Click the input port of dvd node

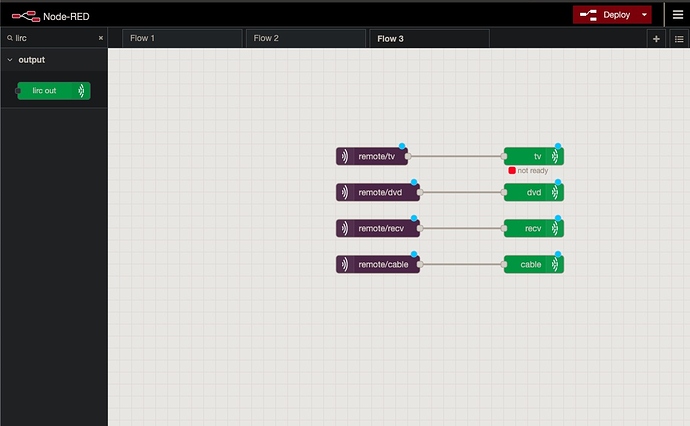click(x=504, y=192)
